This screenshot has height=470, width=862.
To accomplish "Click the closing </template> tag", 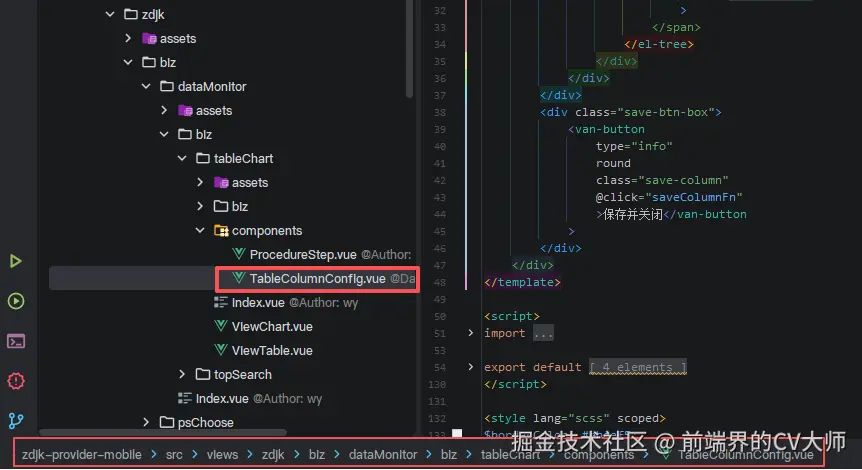I will pos(522,282).
